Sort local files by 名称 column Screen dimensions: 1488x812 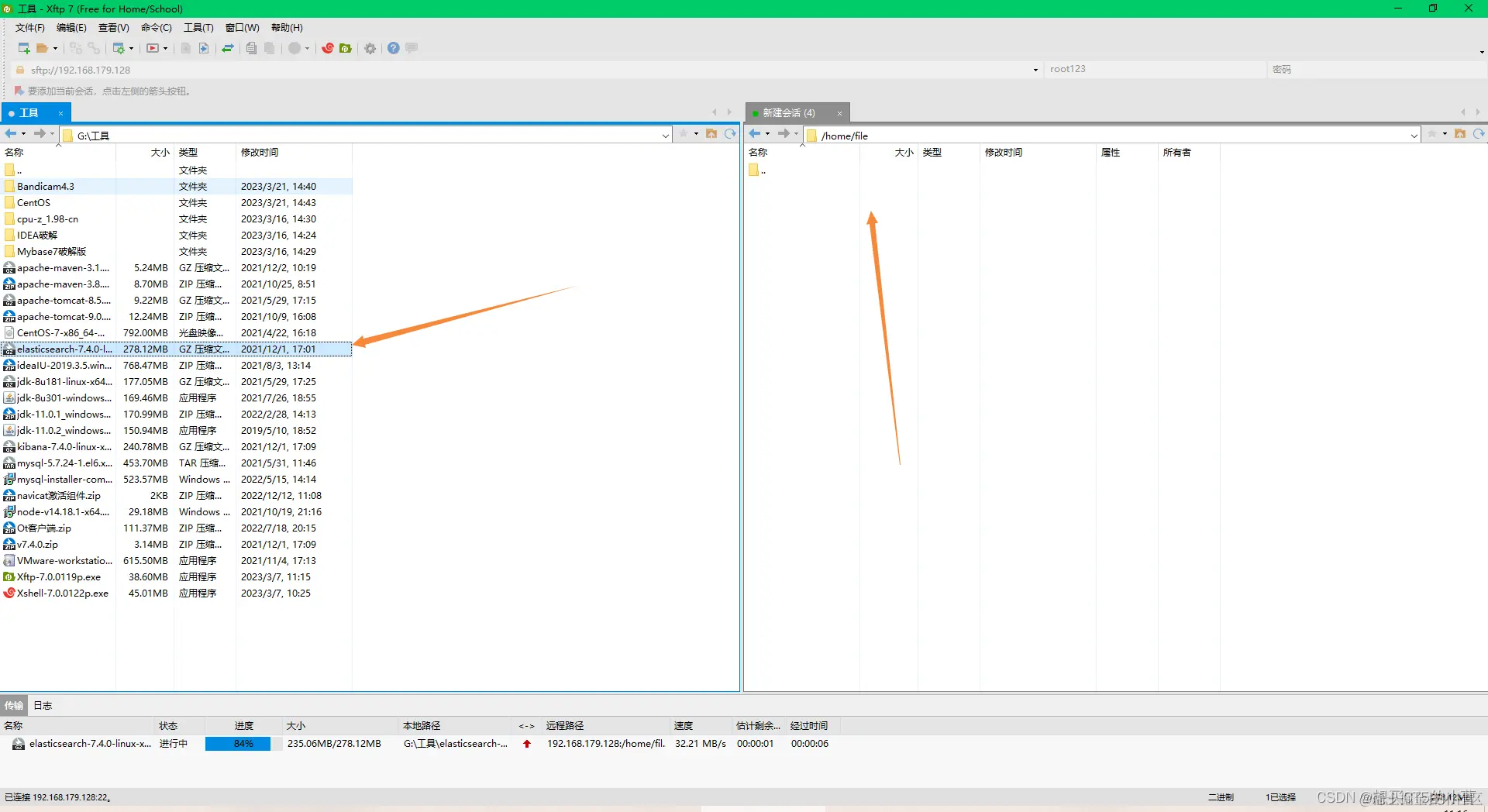(x=58, y=153)
